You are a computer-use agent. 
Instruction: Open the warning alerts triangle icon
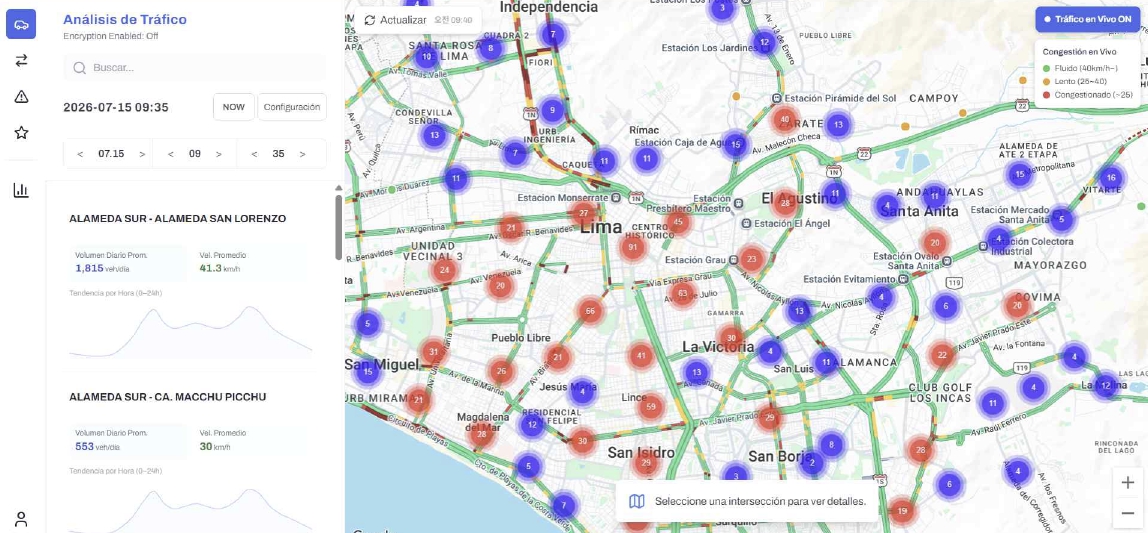[21, 97]
